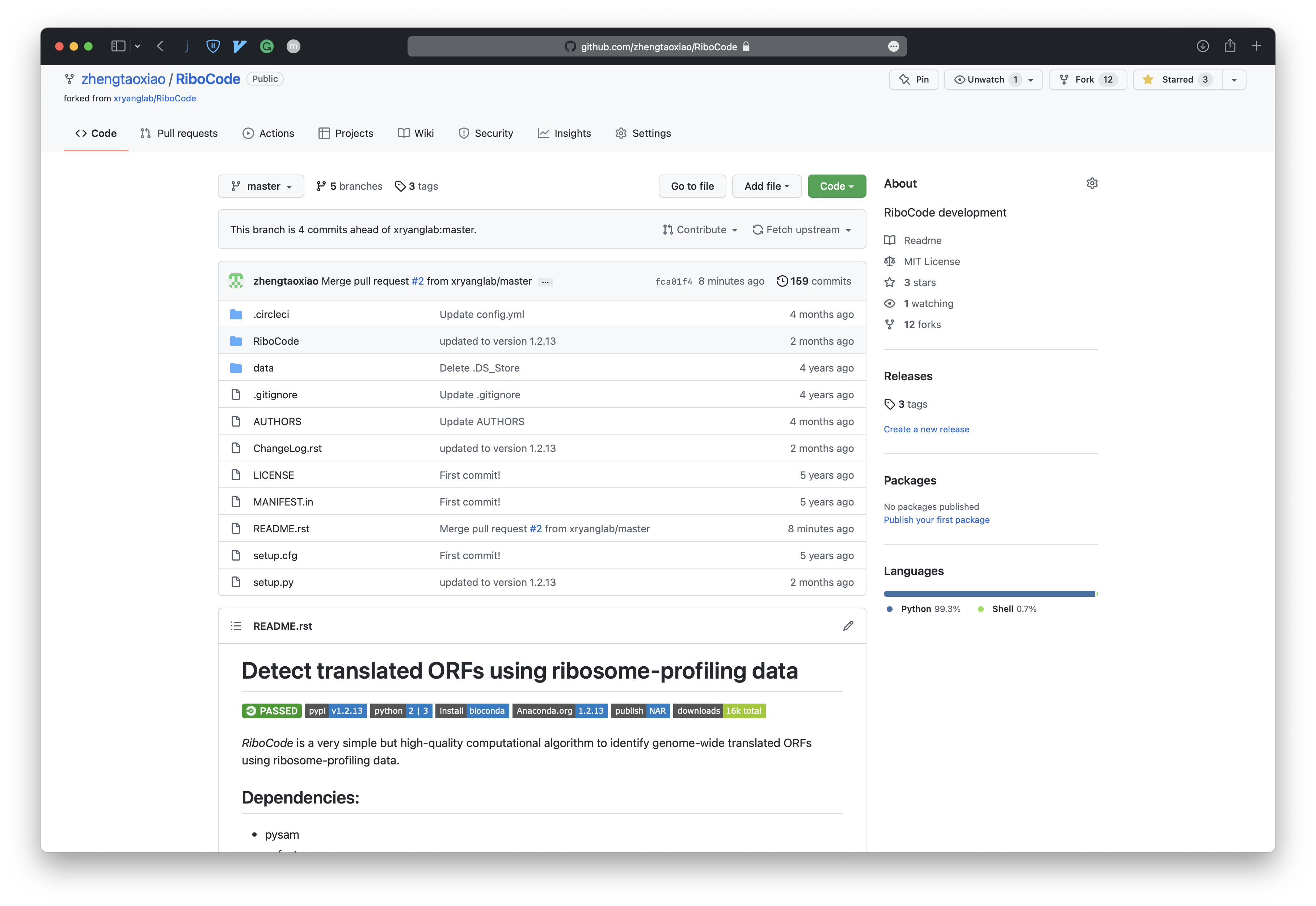
Task: Click the Bitwarden shield extension icon
Action: pyautogui.click(x=213, y=46)
